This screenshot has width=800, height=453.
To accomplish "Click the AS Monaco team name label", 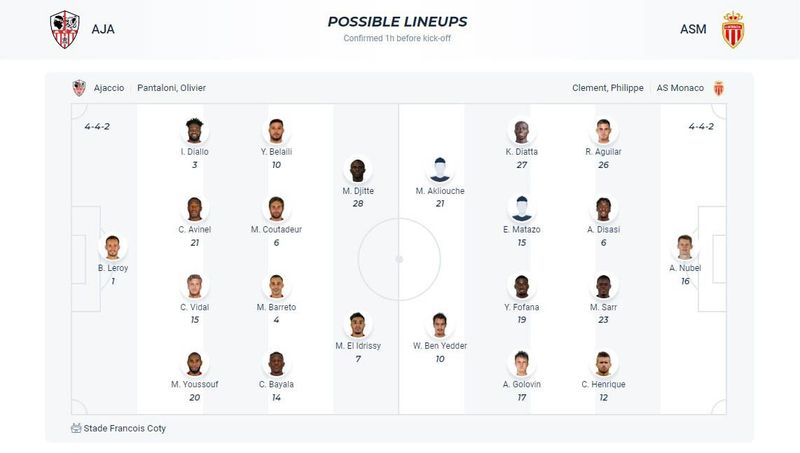I will click(680, 88).
